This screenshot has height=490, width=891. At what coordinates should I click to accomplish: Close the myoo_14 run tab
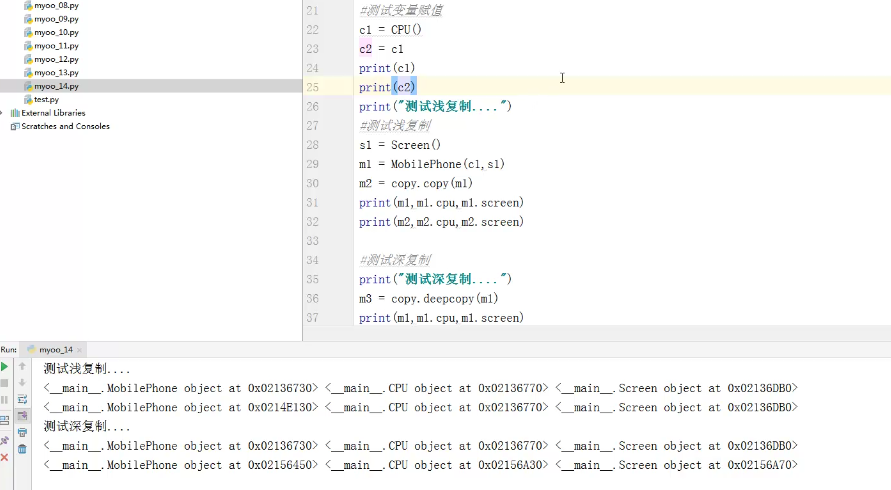80,350
